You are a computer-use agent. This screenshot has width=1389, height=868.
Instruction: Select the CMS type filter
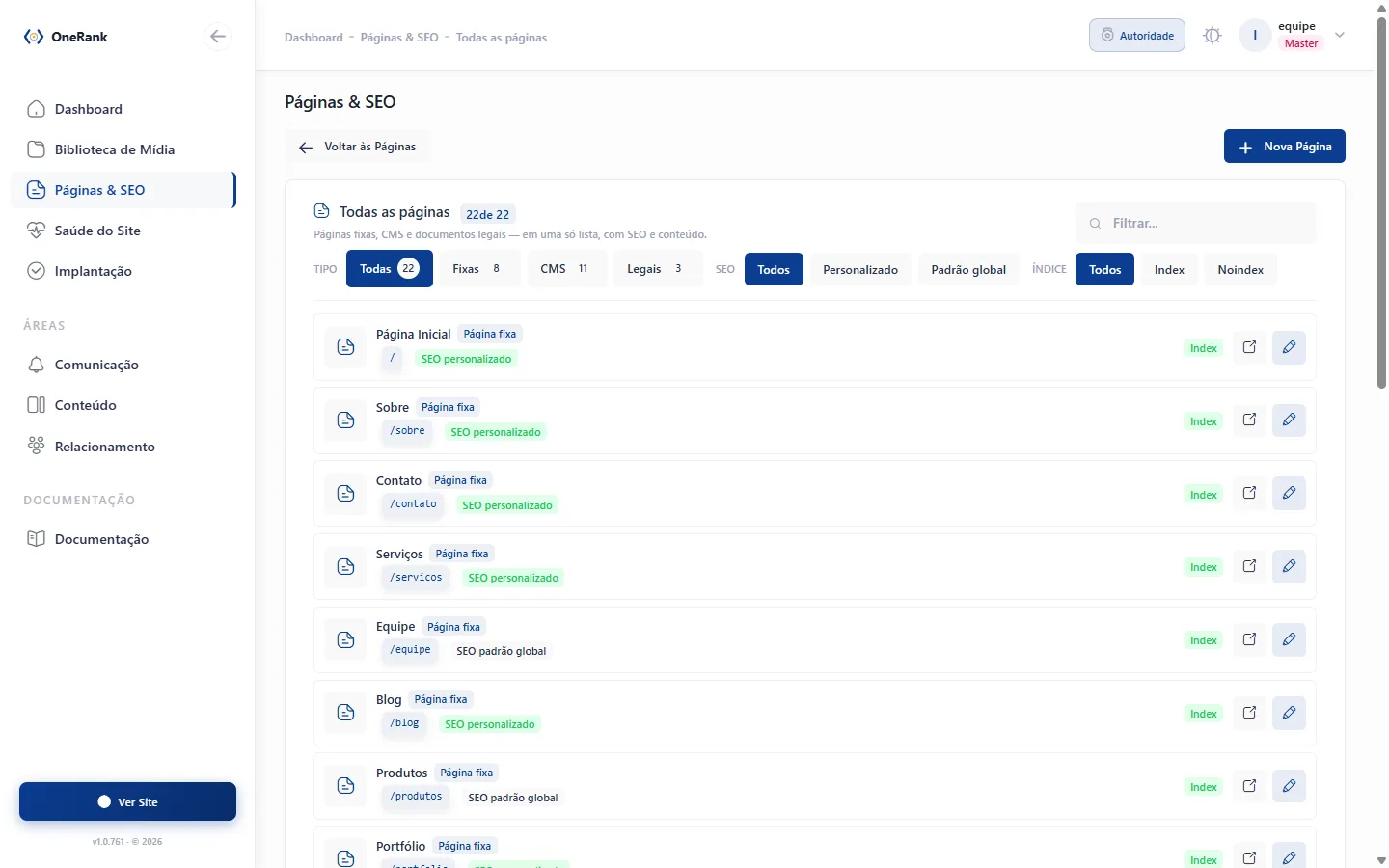pyautogui.click(x=567, y=269)
